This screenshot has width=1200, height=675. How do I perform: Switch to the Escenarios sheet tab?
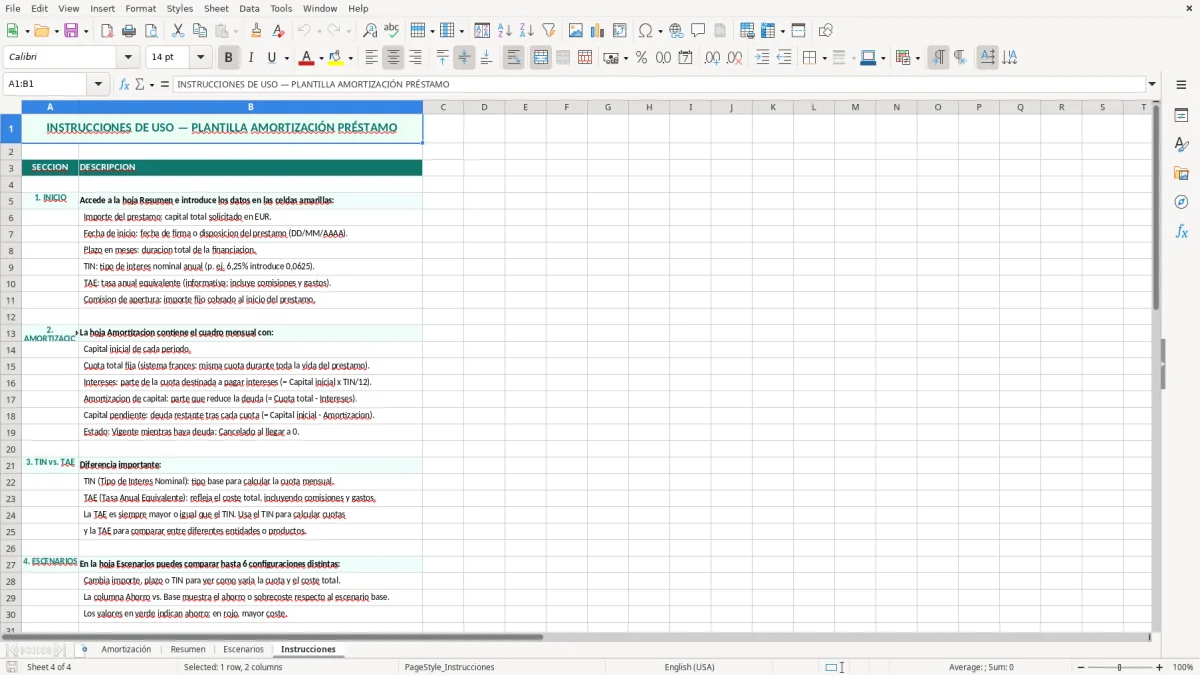pos(243,649)
